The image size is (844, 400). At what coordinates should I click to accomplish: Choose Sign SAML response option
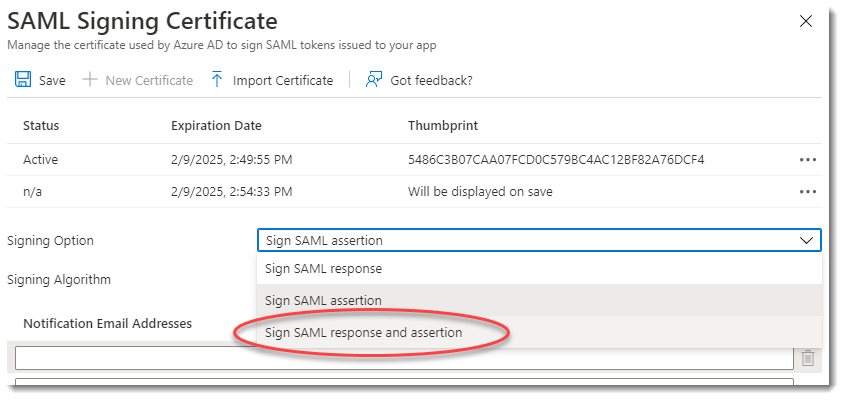[x=323, y=269]
